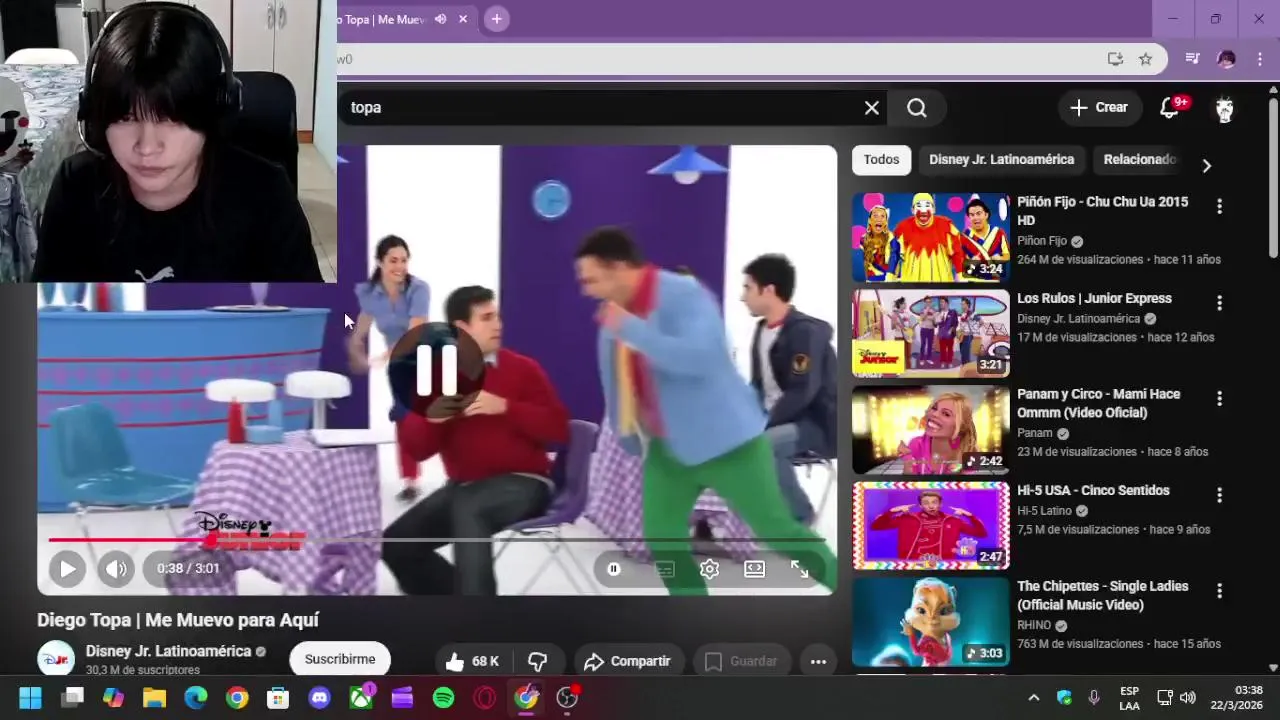Open Chrome profile avatar
1280x720 pixels.
[x=1226, y=59]
